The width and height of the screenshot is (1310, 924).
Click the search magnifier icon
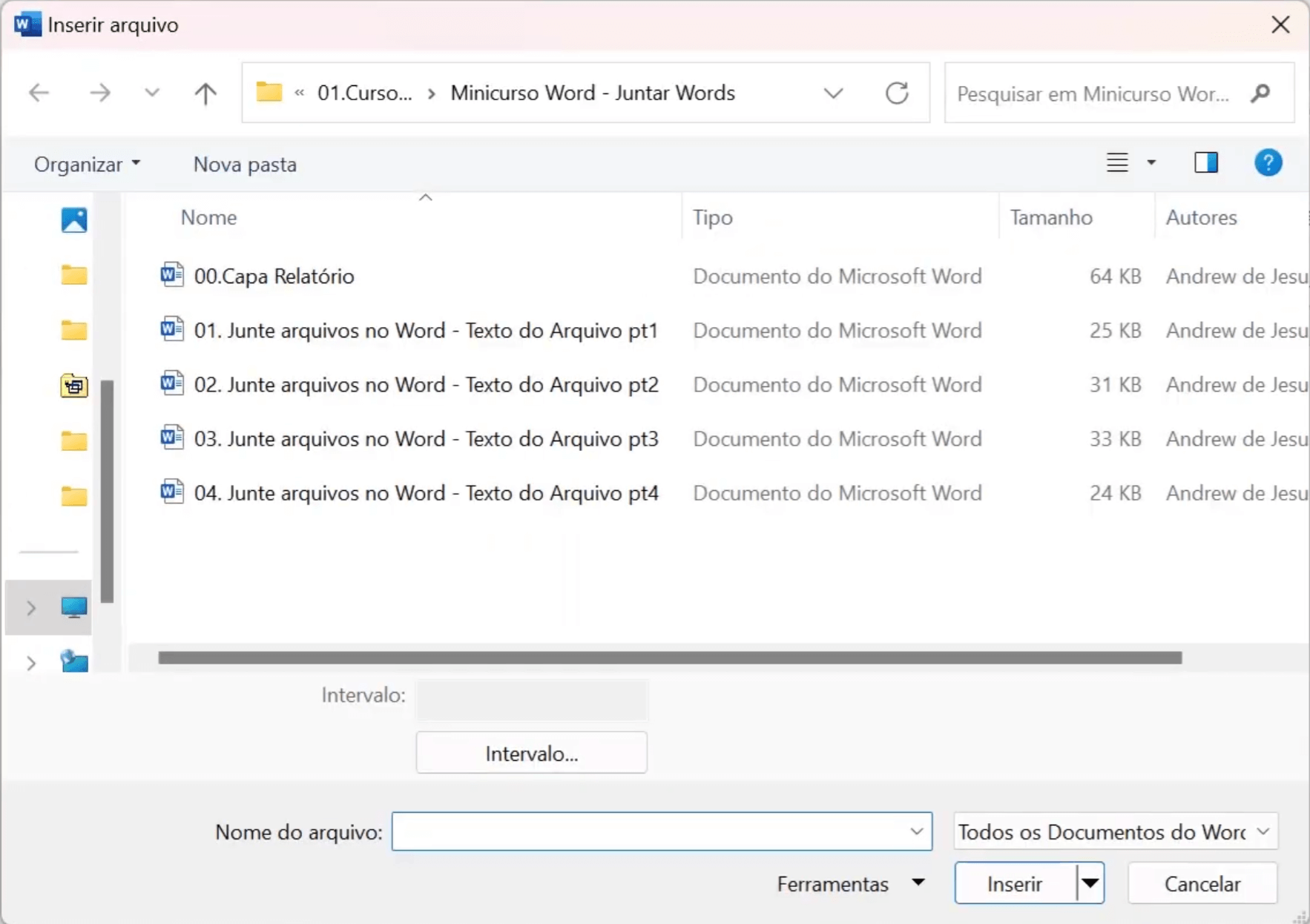[1260, 93]
